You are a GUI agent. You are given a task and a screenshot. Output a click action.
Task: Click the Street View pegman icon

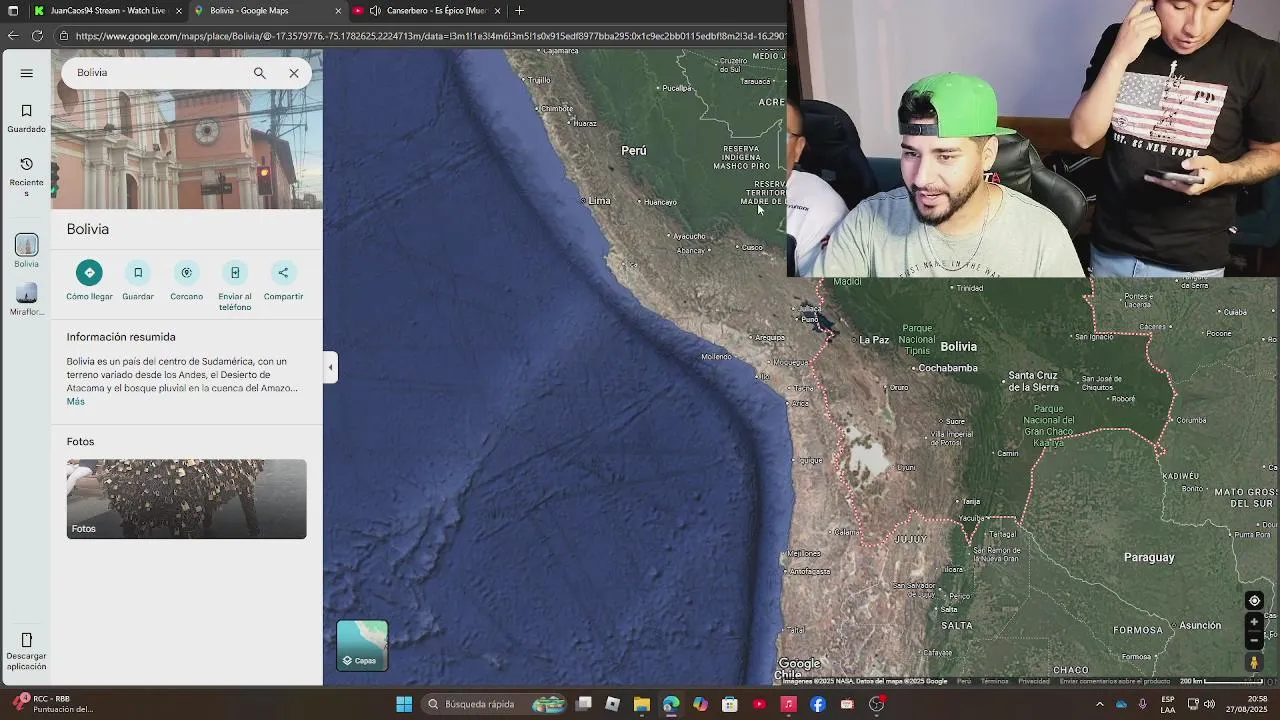coord(1254,662)
